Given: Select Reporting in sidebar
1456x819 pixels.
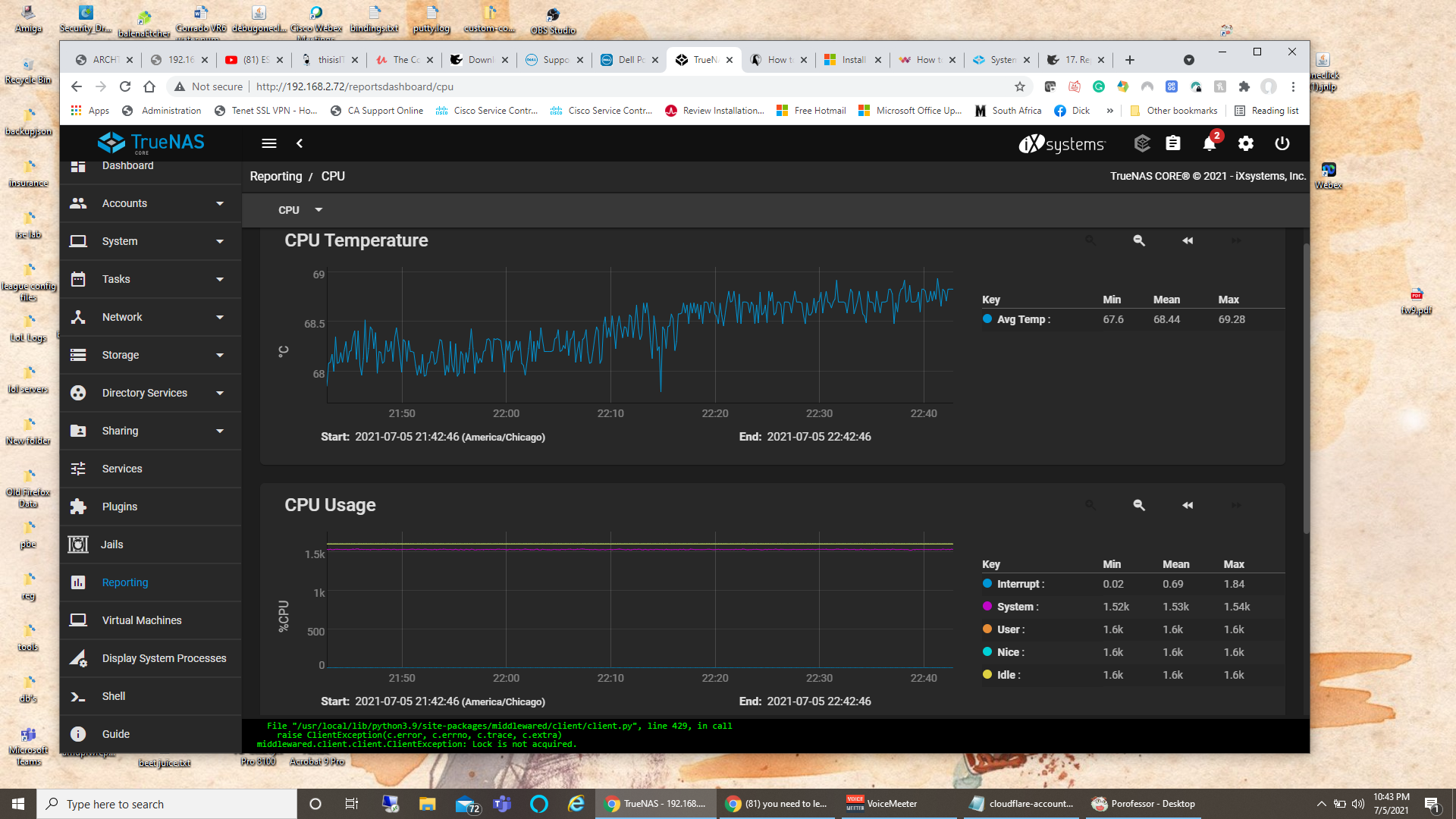Looking at the screenshot, I should tap(150, 582).
